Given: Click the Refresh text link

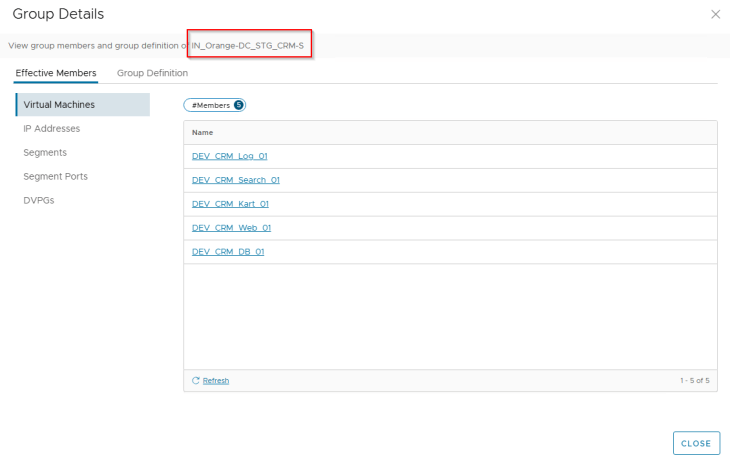Looking at the screenshot, I should coord(216,381).
